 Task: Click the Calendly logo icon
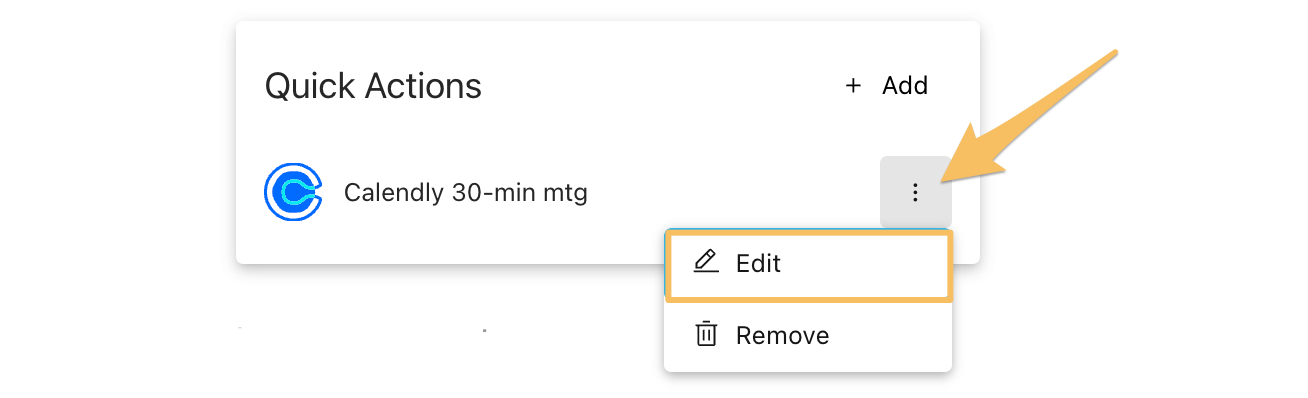tap(293, 192)
